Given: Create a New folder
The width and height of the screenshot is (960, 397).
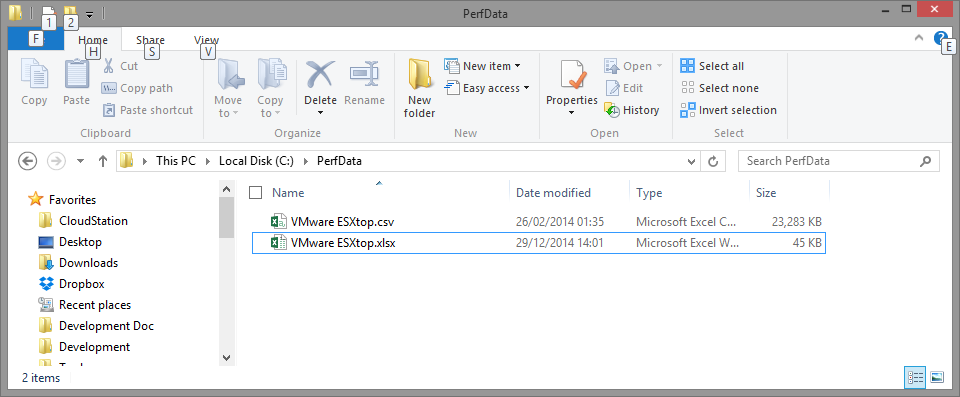Looking at the screenshot, I should [x=420, y=88].
